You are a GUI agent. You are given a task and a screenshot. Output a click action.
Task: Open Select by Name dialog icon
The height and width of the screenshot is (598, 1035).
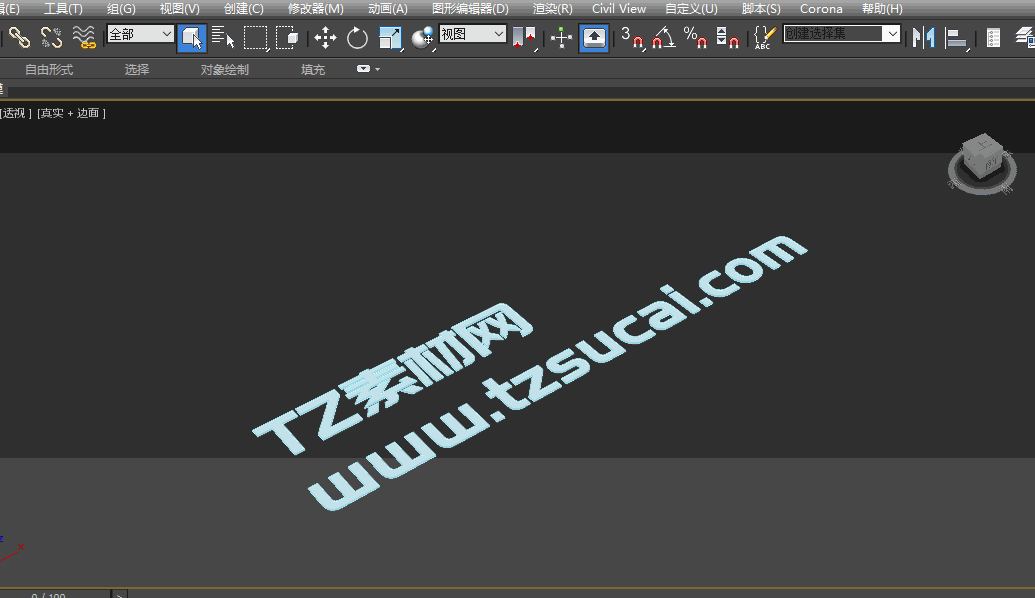tap(223, 38)
